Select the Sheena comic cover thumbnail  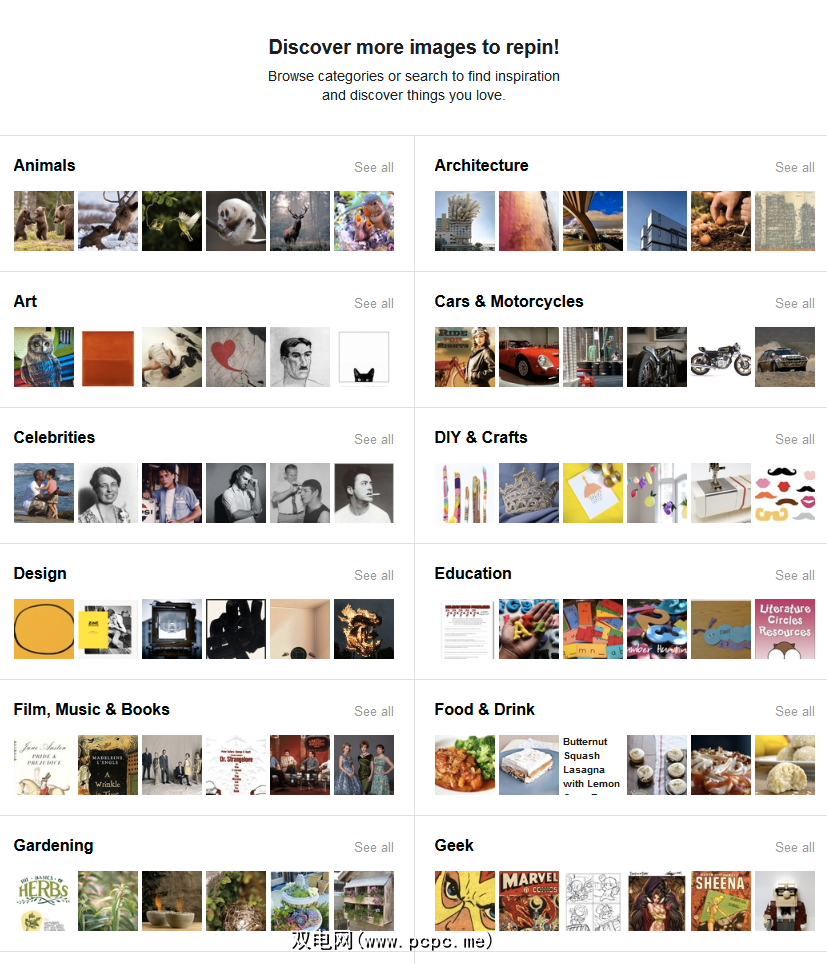pos(721,900)
